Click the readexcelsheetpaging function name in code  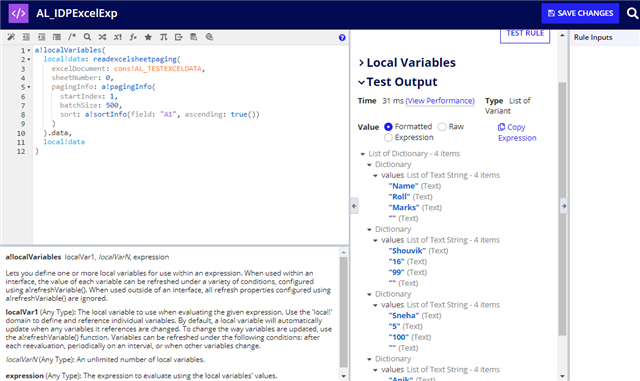pyautogui.click(x=135, y=59)
